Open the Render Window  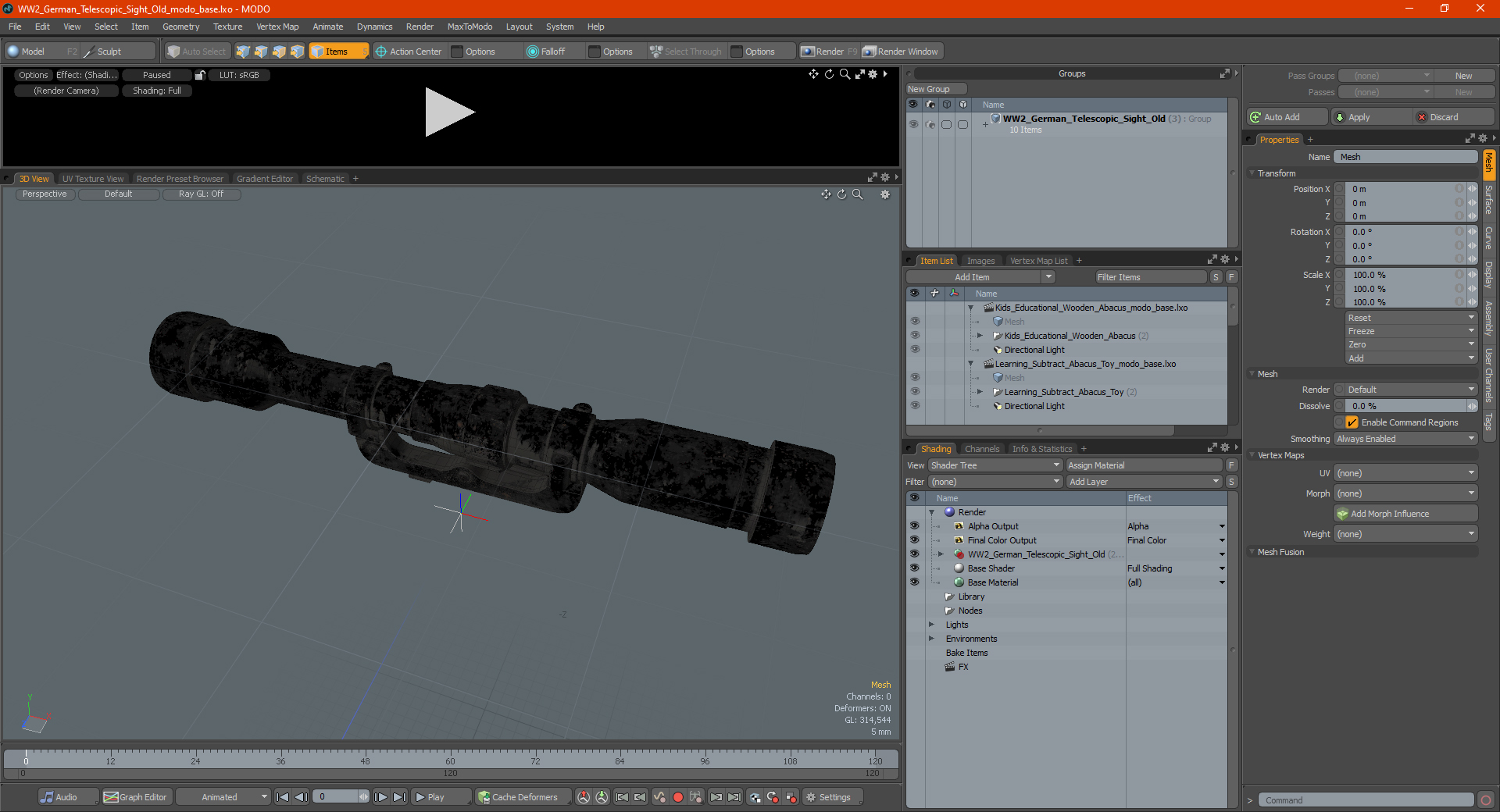pyautogui.click(x=901, y=52)
